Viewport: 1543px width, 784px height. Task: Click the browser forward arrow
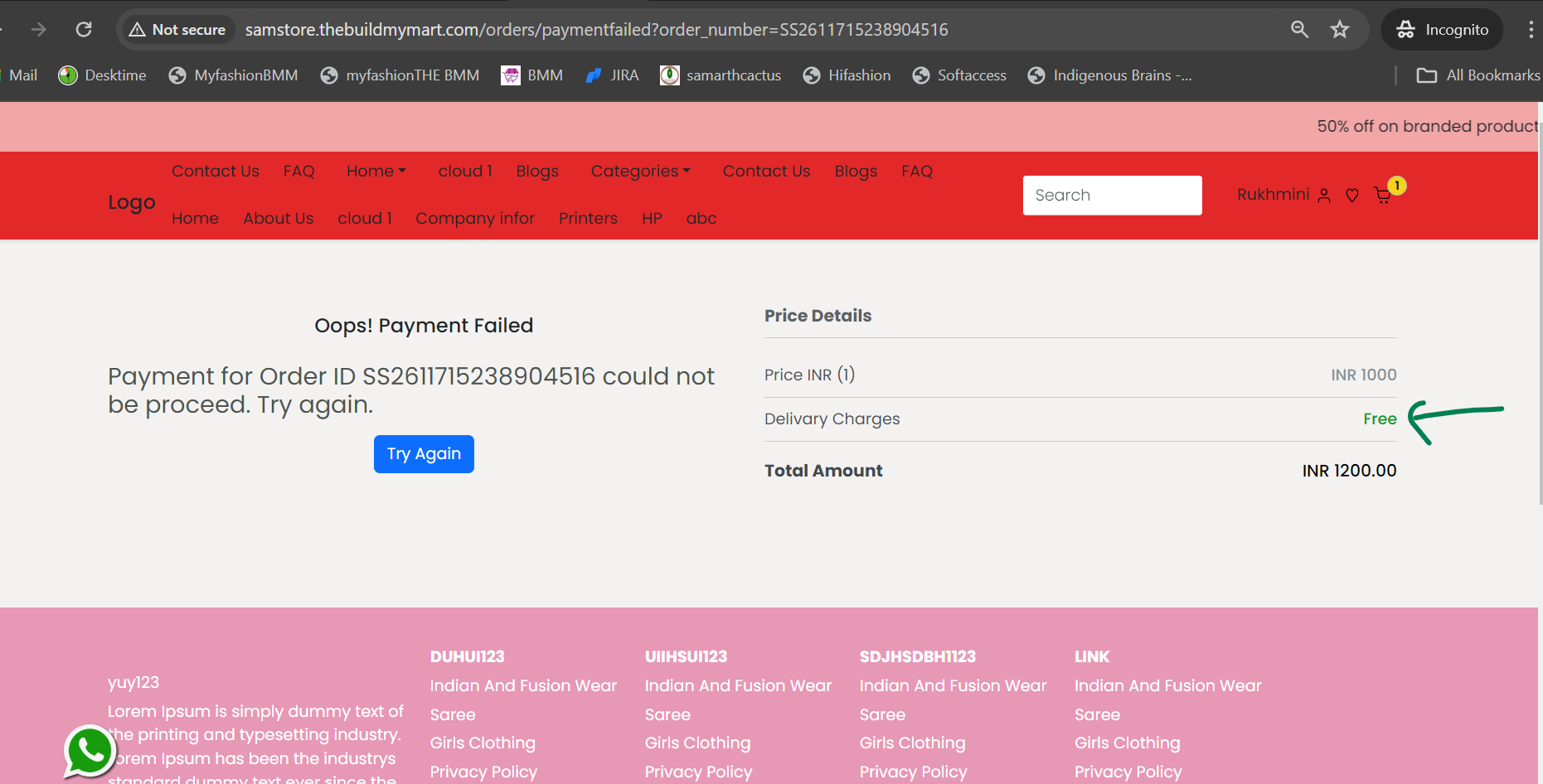pyautogui.click(x=38, y=30)
